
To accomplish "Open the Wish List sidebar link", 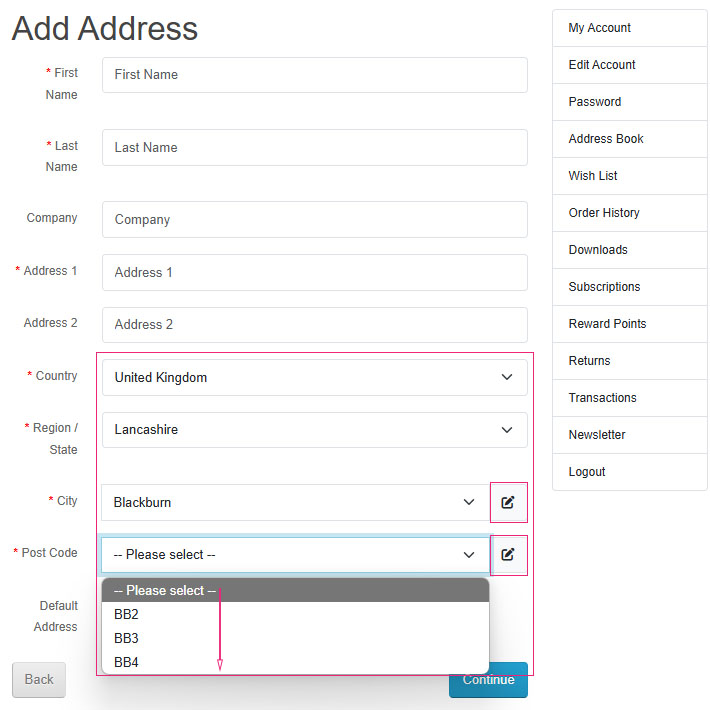I will [593, 176].
